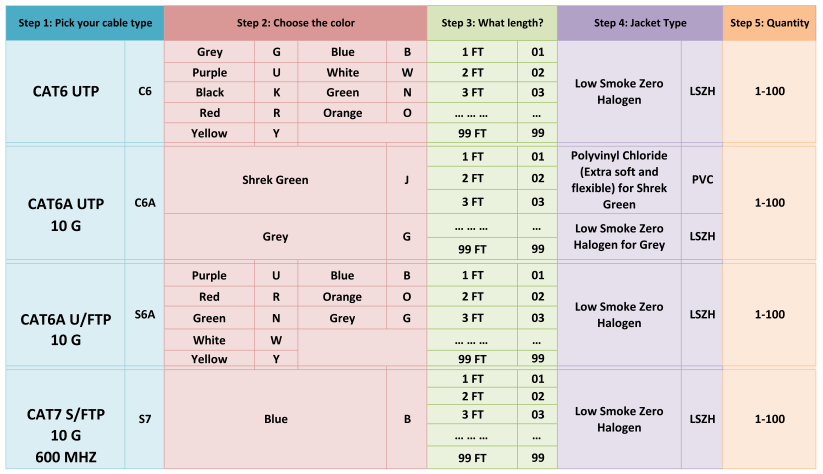Click the S7 cable code cell

pos(144,419)
